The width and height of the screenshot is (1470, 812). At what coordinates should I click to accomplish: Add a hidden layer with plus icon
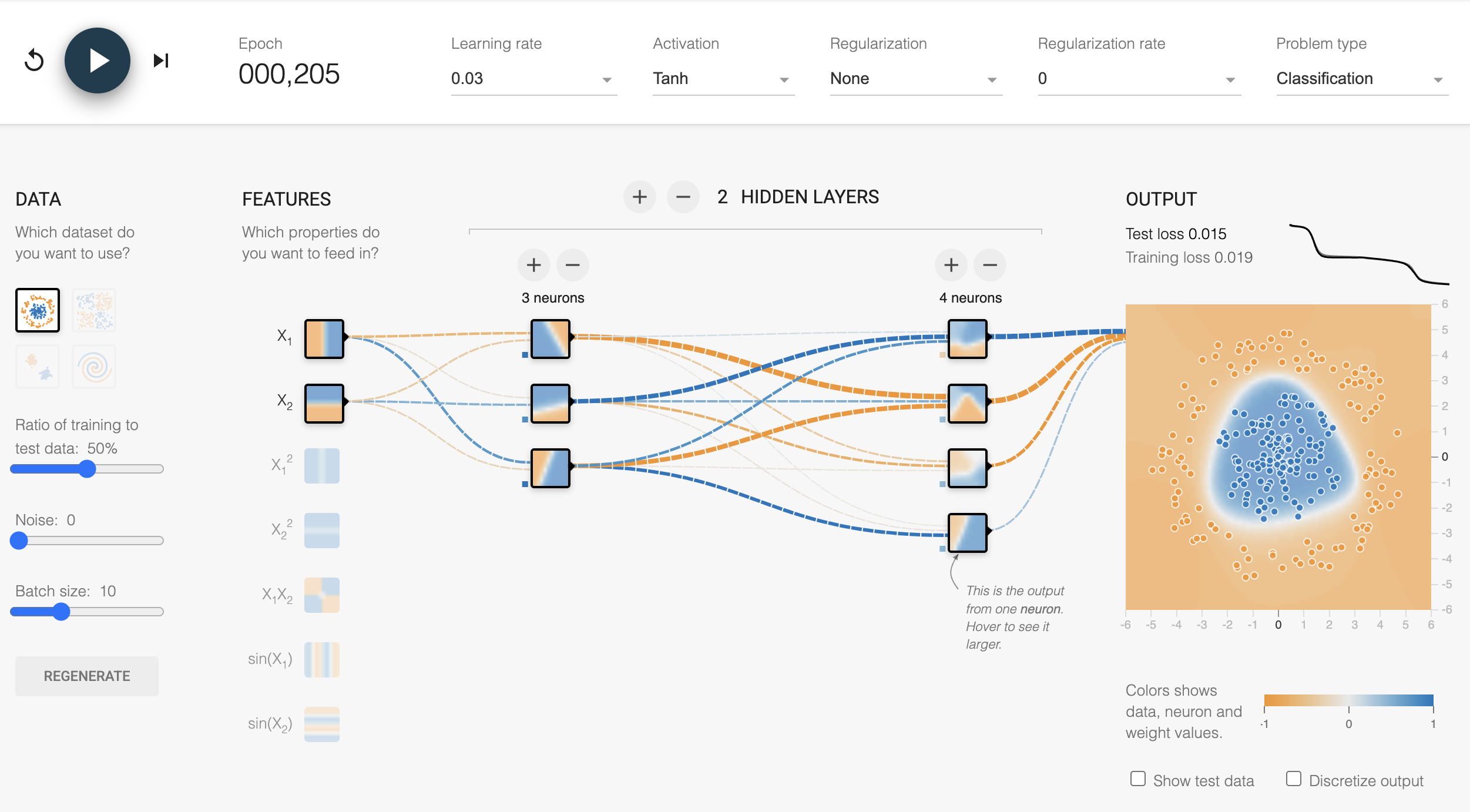(639, 197)
